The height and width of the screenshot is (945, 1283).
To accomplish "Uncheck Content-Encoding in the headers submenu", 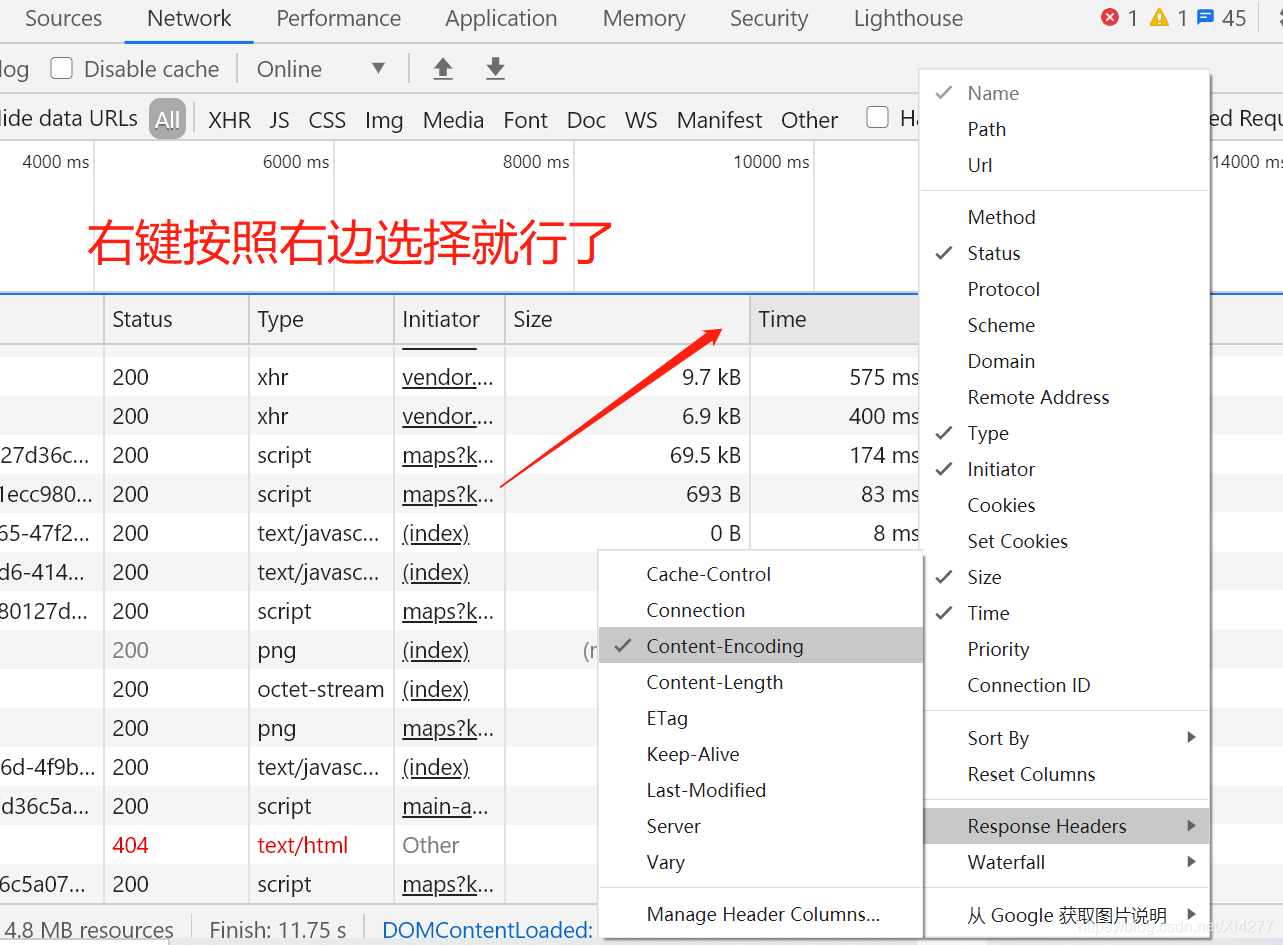I will 725,646.
